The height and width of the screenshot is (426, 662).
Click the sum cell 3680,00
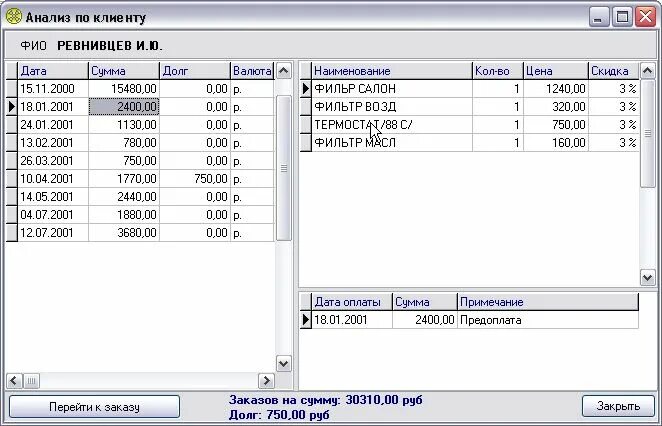[x=124, y=233]
